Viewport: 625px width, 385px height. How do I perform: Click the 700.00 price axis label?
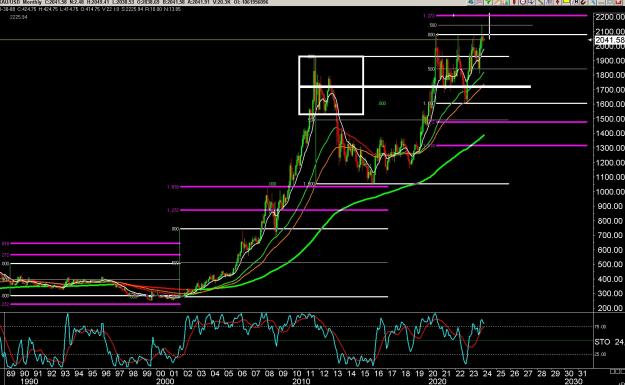click(609, 235)
